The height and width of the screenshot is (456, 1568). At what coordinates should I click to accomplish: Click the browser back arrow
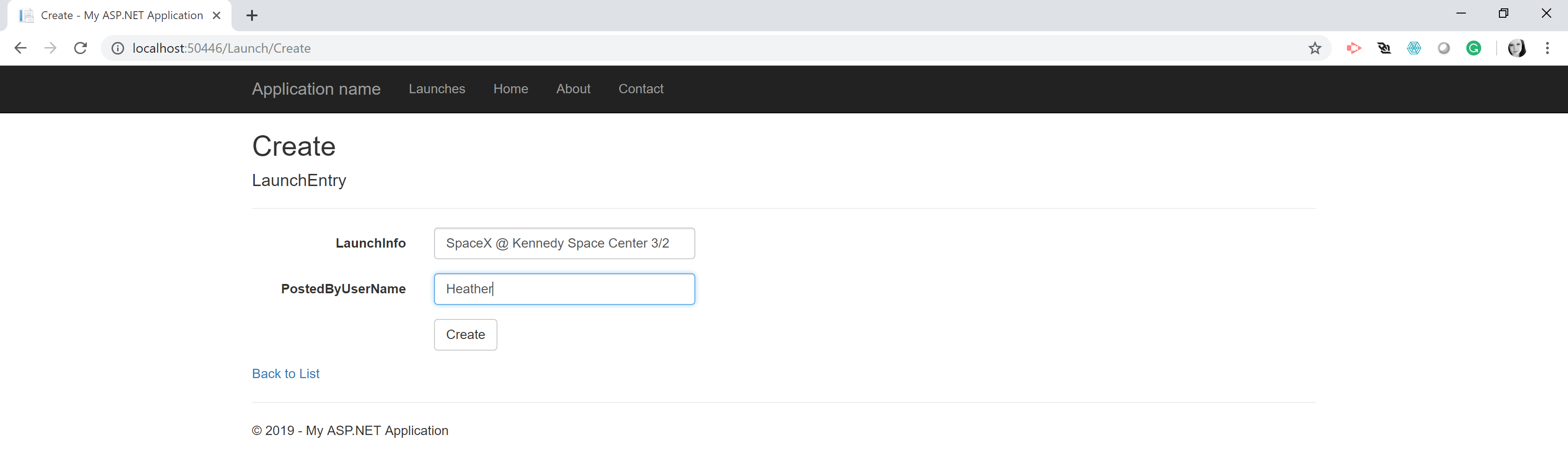(x=20, y=48)
